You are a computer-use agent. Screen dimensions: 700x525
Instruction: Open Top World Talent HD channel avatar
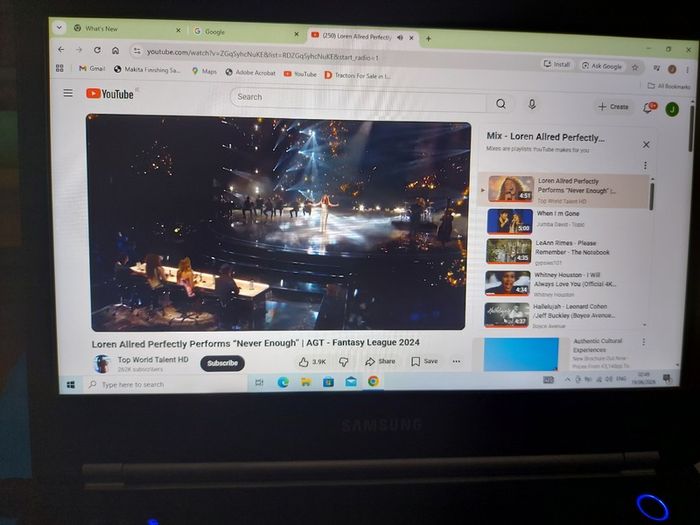[x=102, y=364]
